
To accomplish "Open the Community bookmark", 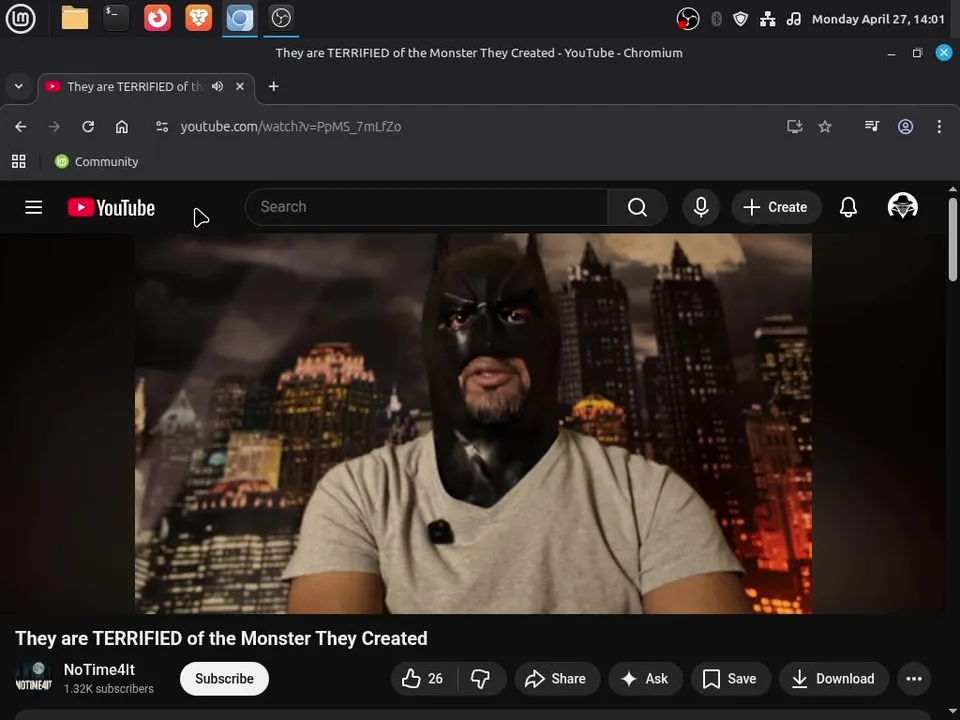I will [96, 162].
